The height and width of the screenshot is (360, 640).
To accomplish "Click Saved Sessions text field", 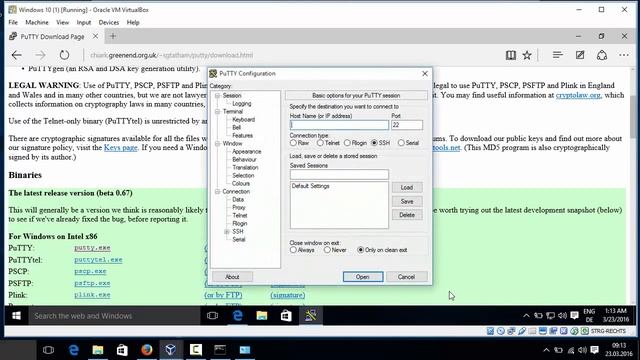I will click(x=339, y=175).
